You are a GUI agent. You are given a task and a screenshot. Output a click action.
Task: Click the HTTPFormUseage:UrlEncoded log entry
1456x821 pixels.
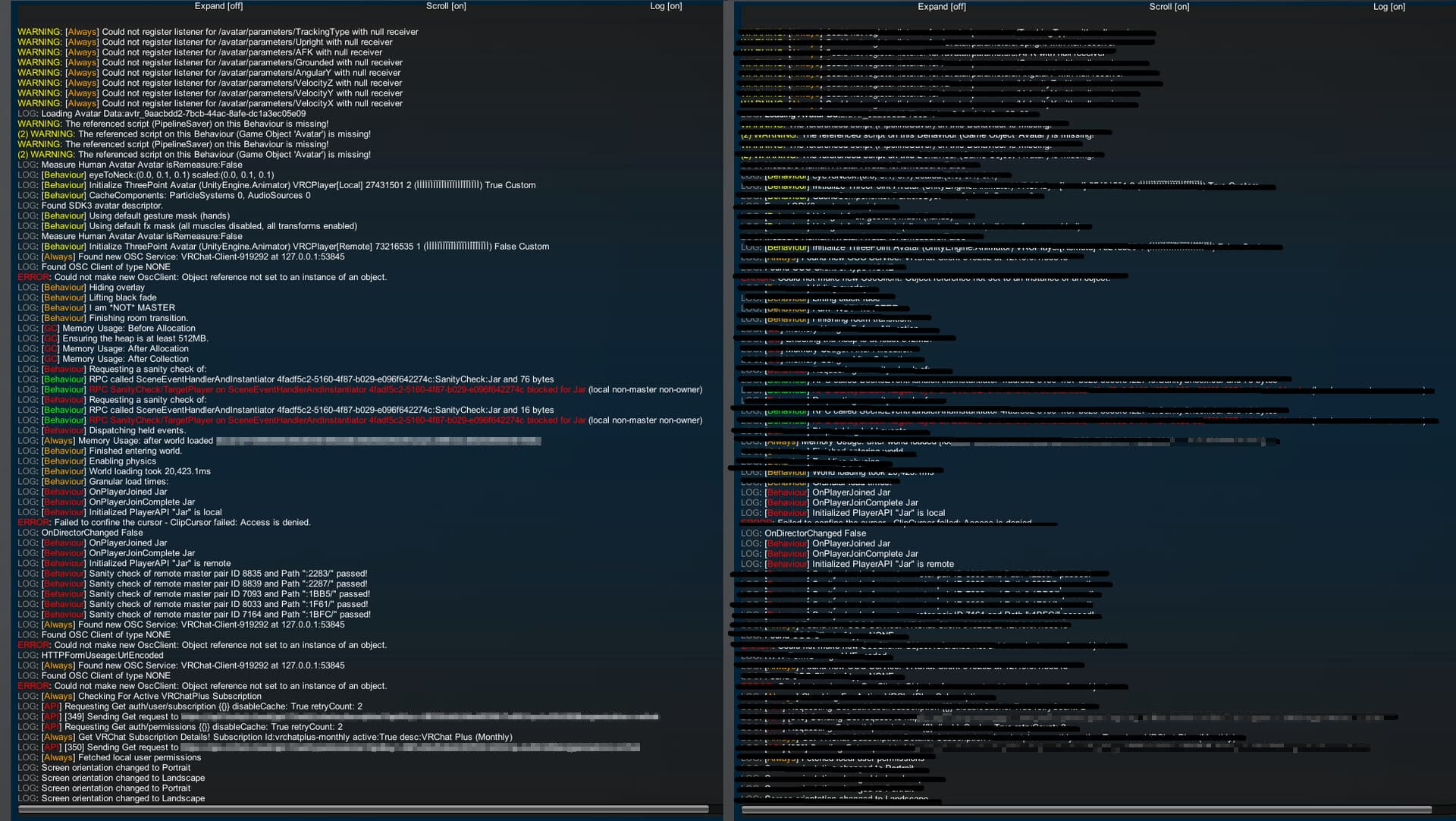click(102, 656)
